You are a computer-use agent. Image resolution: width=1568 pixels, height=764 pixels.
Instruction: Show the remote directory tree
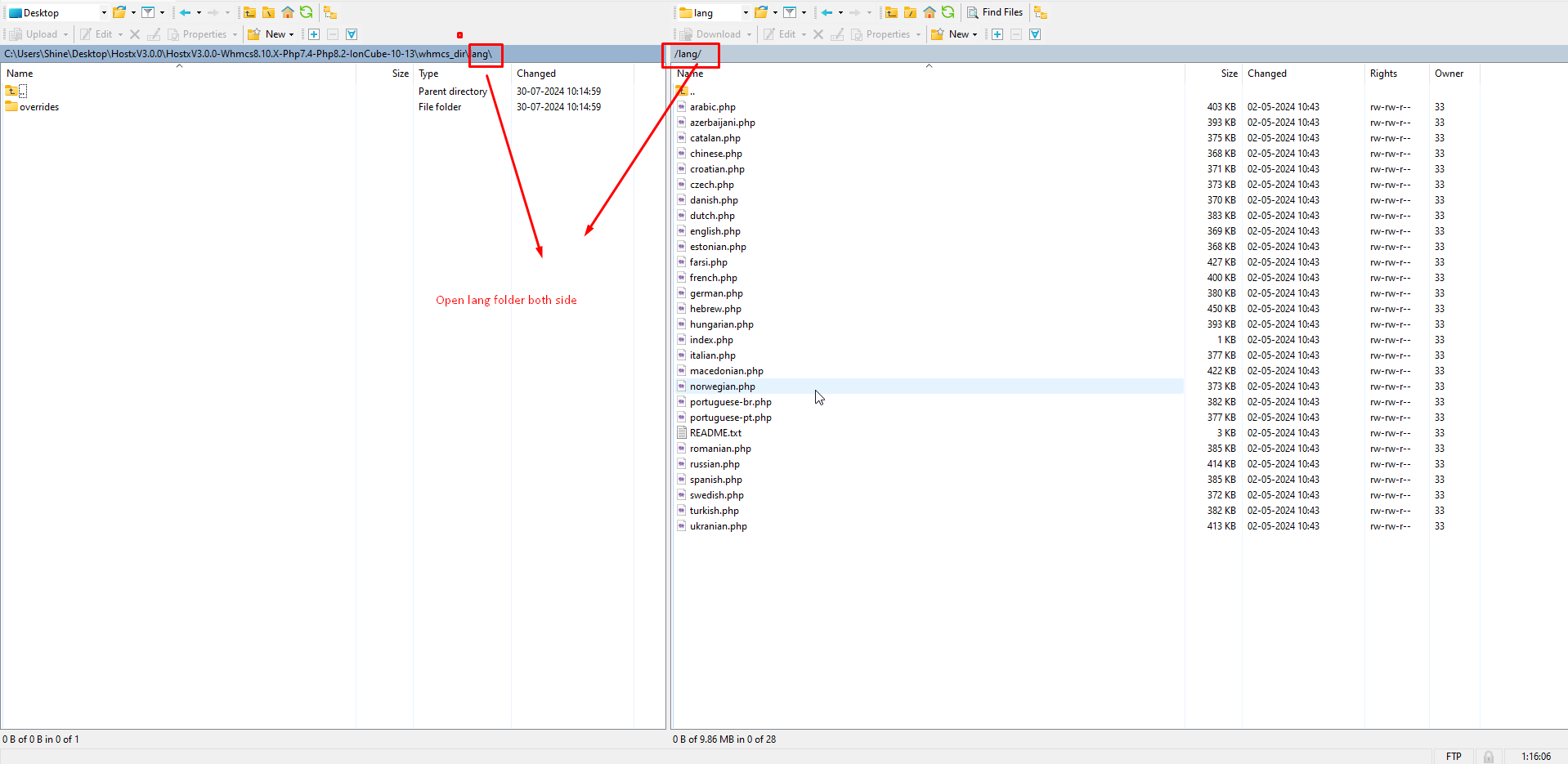pyautogui.click(x=1041, y=12)
